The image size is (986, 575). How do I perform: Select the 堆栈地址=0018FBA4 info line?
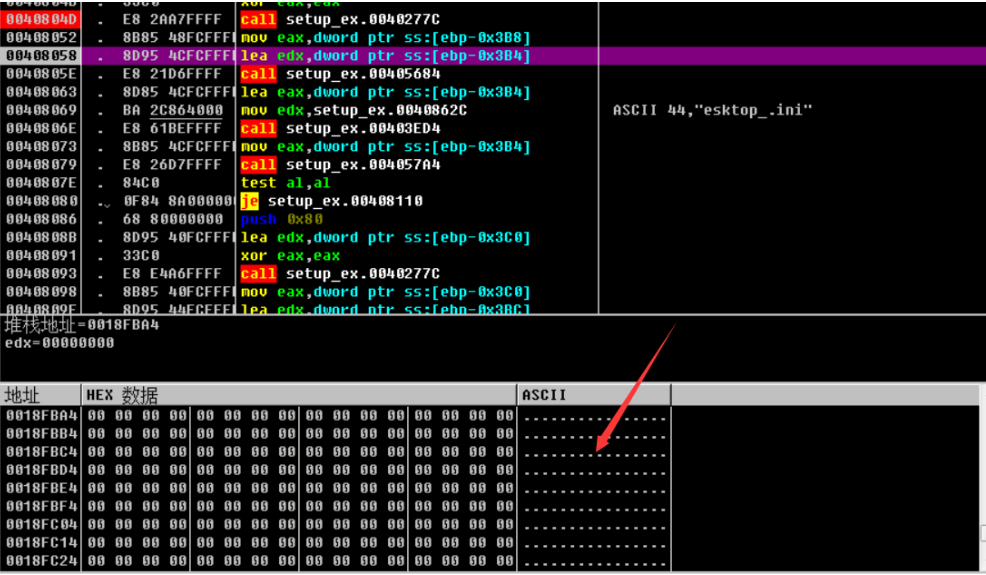pyautogui.click(x=82, y=325)
